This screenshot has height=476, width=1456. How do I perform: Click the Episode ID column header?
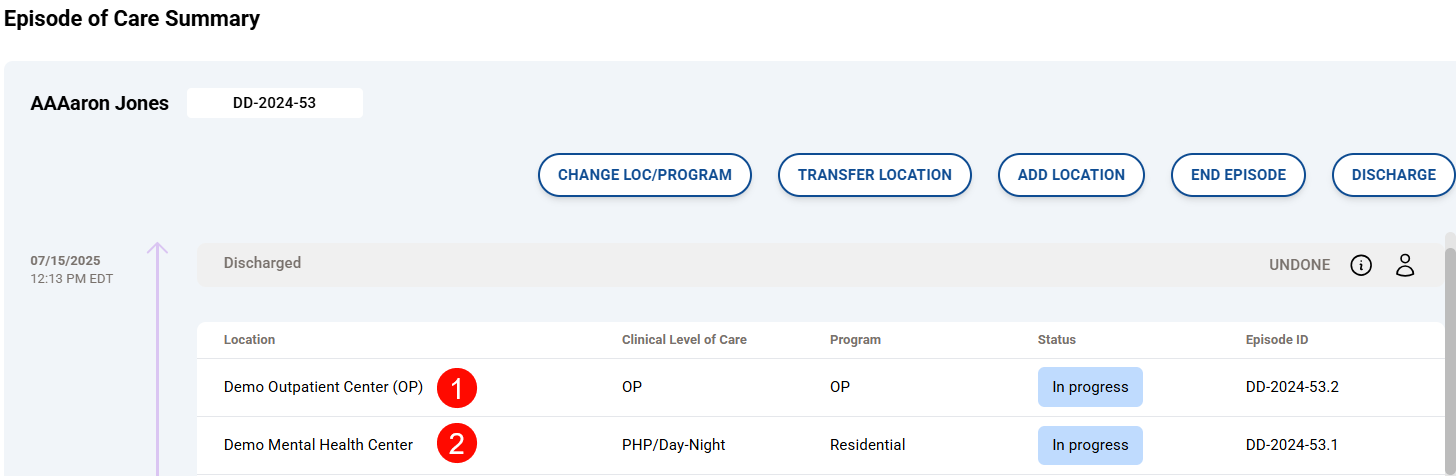click(x=1277, y=340)
